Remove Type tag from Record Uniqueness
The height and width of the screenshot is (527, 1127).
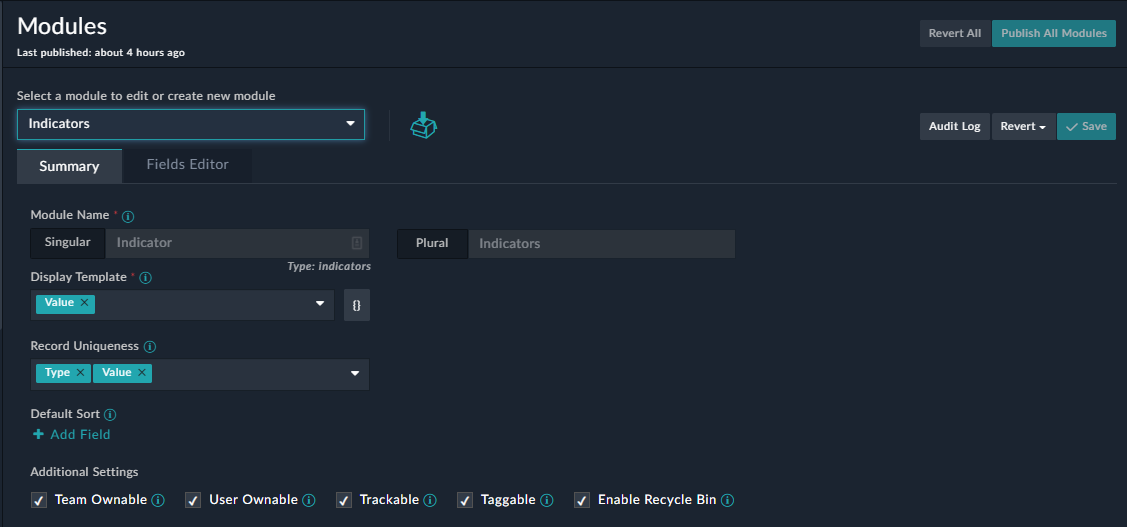(x=80, y=372)
